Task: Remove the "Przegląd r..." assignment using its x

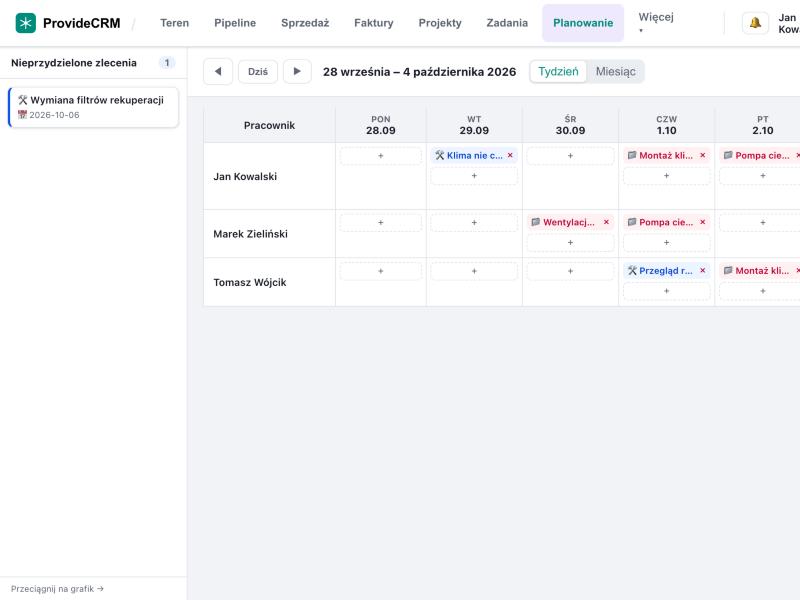Action: coord(703,270)
